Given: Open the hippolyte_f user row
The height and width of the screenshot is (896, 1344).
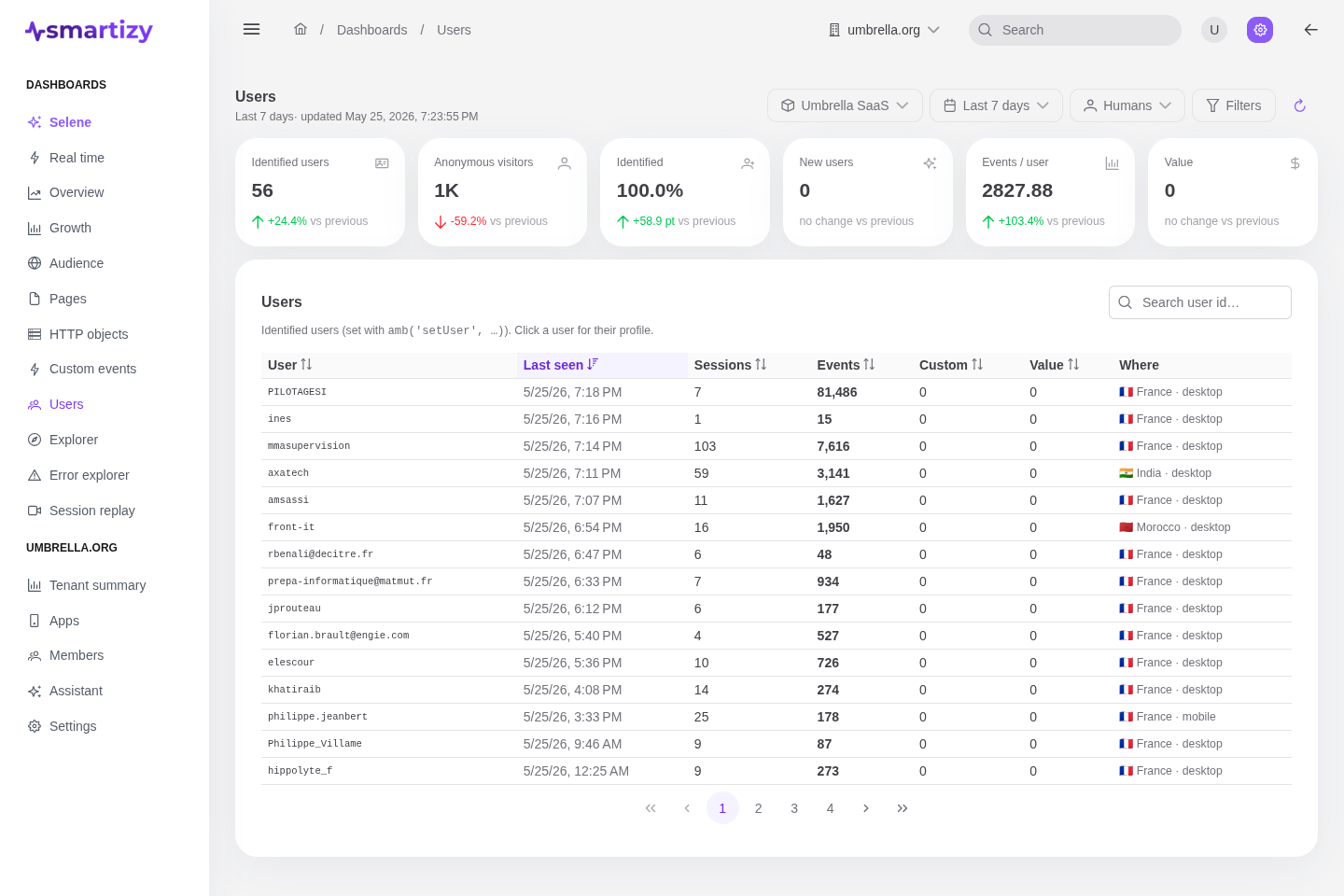Looking at the screenshot, I should [777, 771].
